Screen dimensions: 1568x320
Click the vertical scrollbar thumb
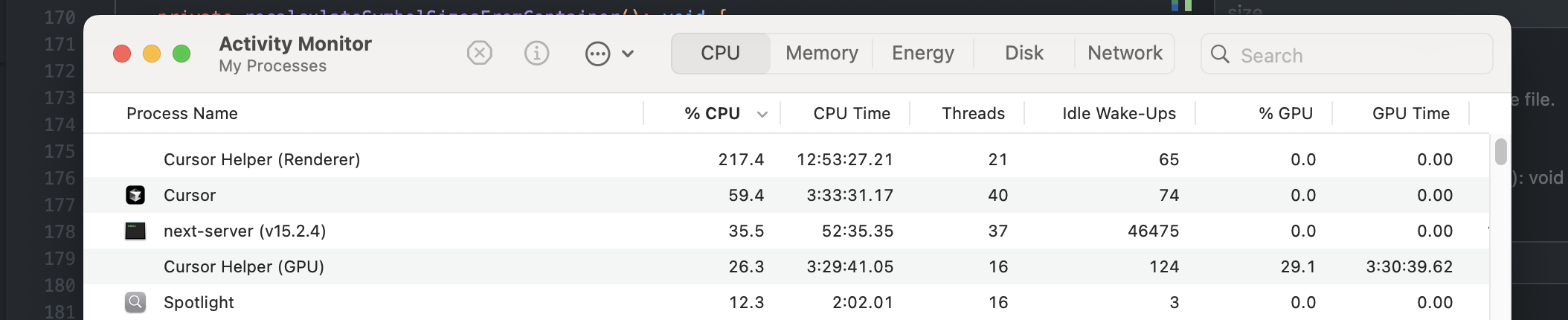click(x=1500, y=152)
